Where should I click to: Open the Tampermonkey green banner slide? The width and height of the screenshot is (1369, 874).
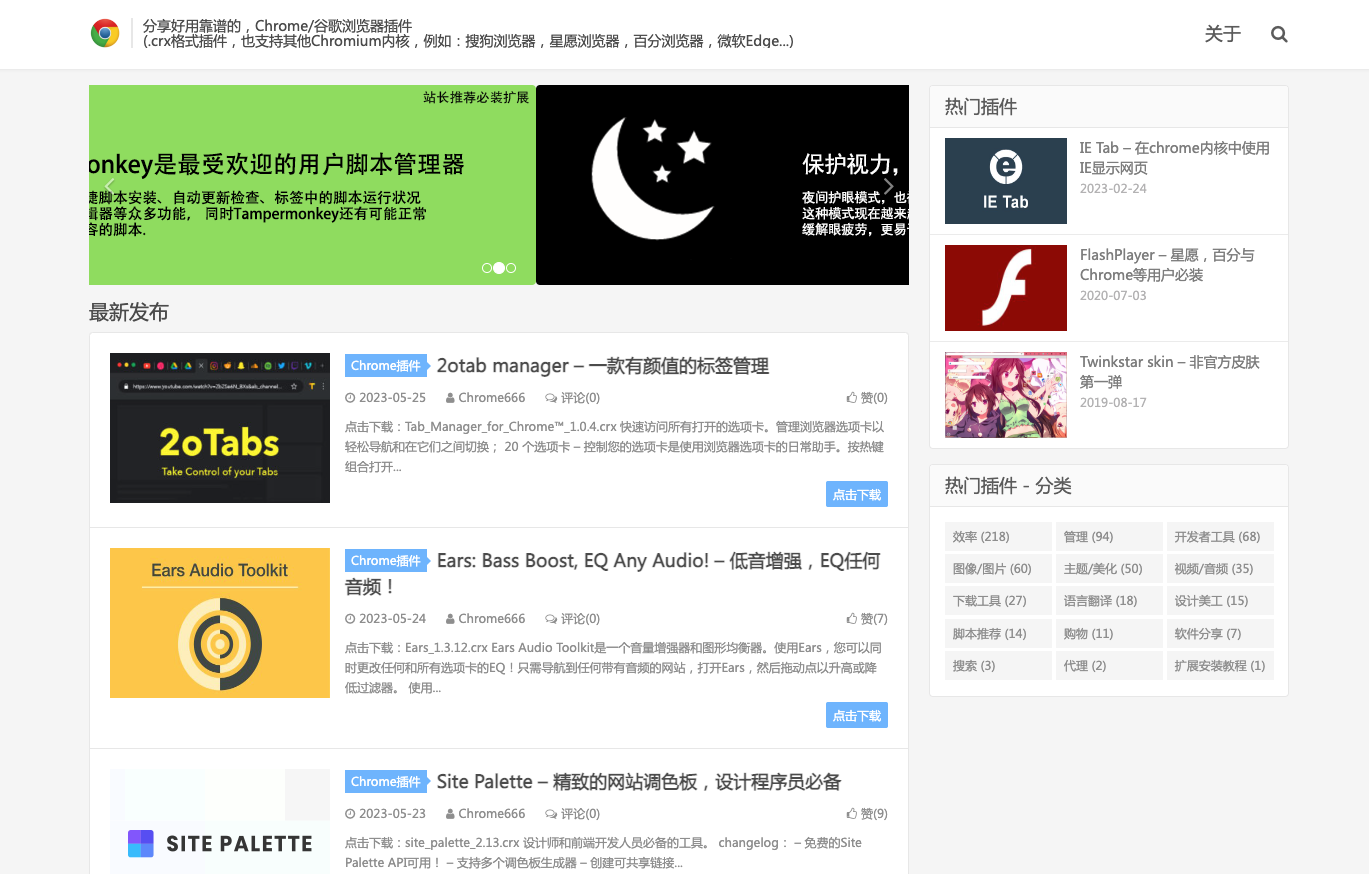(x=312, y=185)
